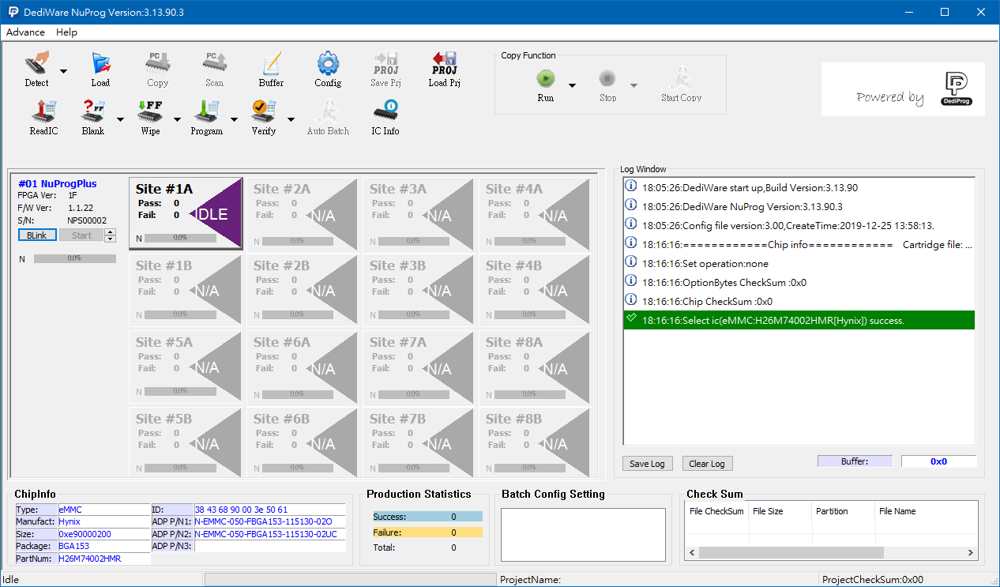Click the Buffer checksum value field
Viewport: 1000px width, 587px height.
(x=938, y=461)
